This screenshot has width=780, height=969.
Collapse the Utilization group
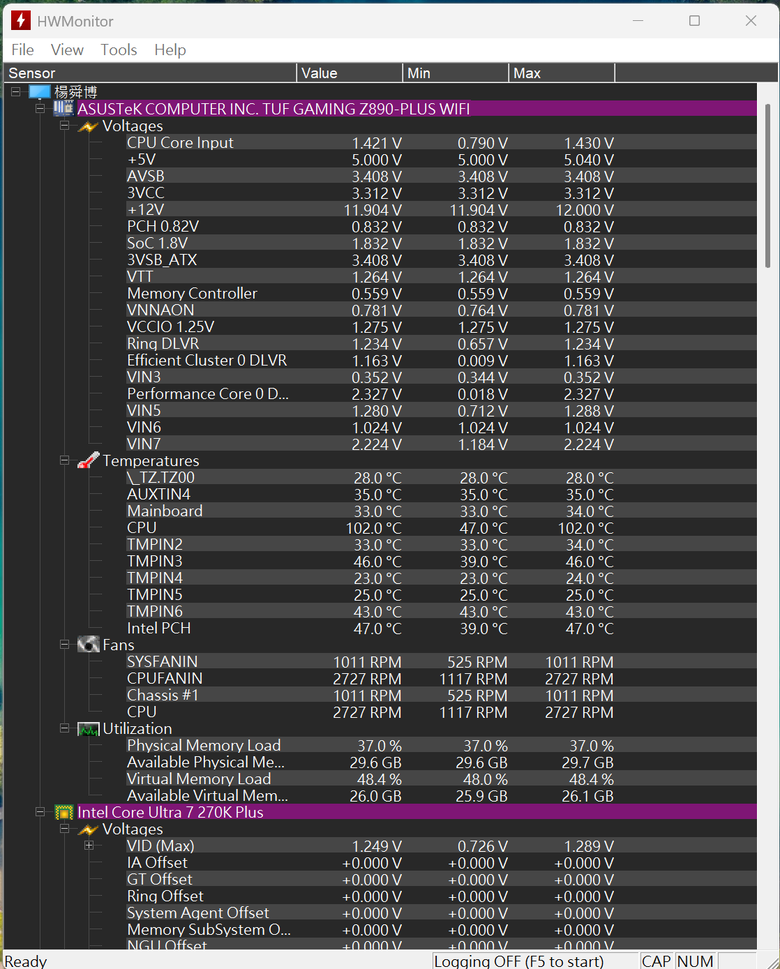[64, 728]
